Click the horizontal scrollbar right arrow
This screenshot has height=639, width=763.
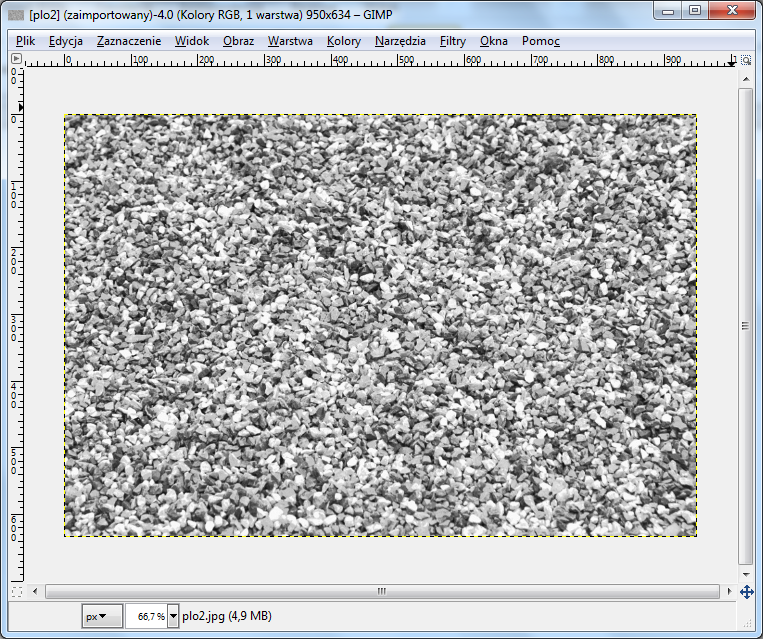click(x=729, y=591)
